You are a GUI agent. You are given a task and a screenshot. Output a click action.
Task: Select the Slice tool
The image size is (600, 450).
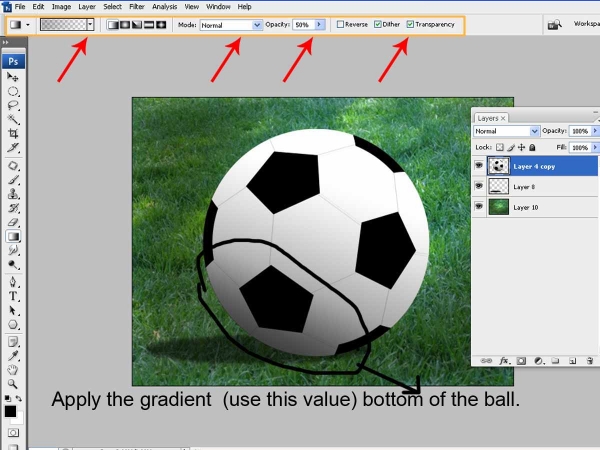point(13,147)
